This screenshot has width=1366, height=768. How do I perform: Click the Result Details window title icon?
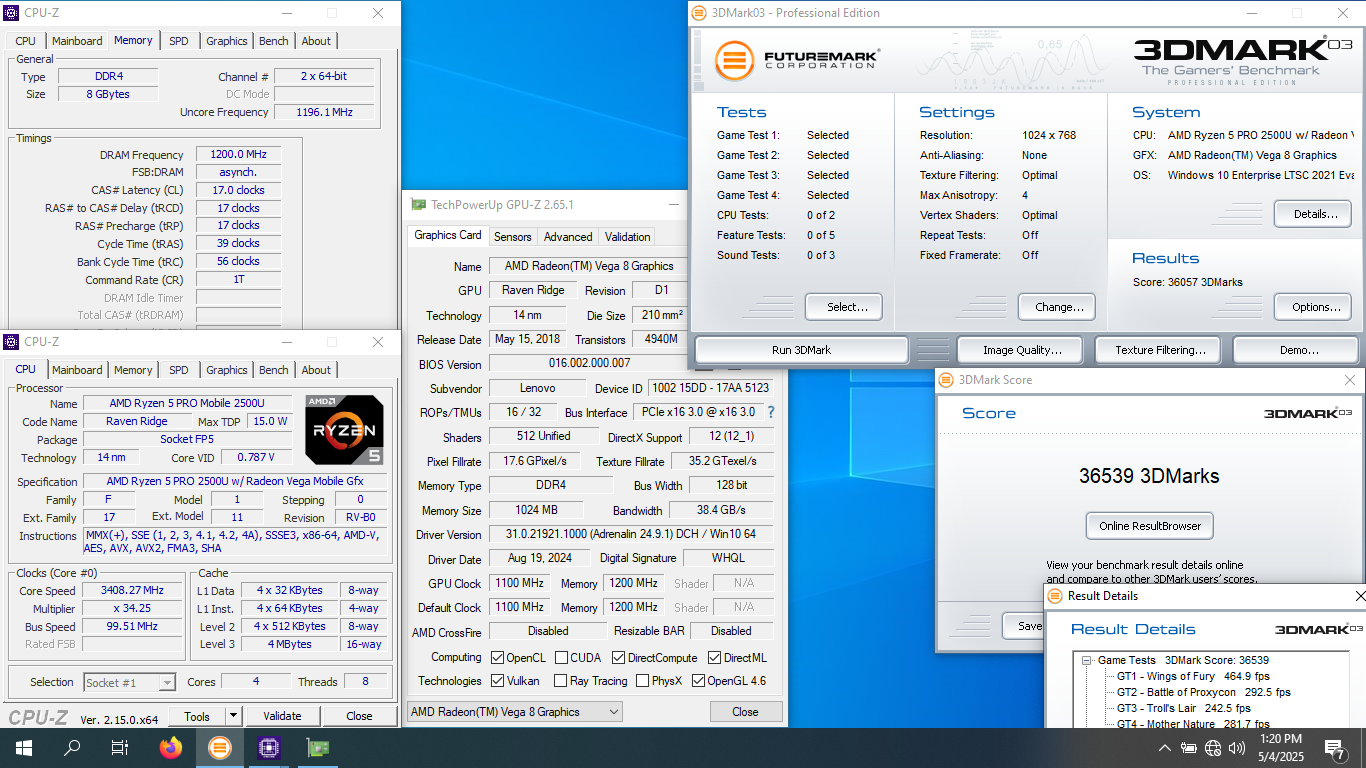point(1056,596)
